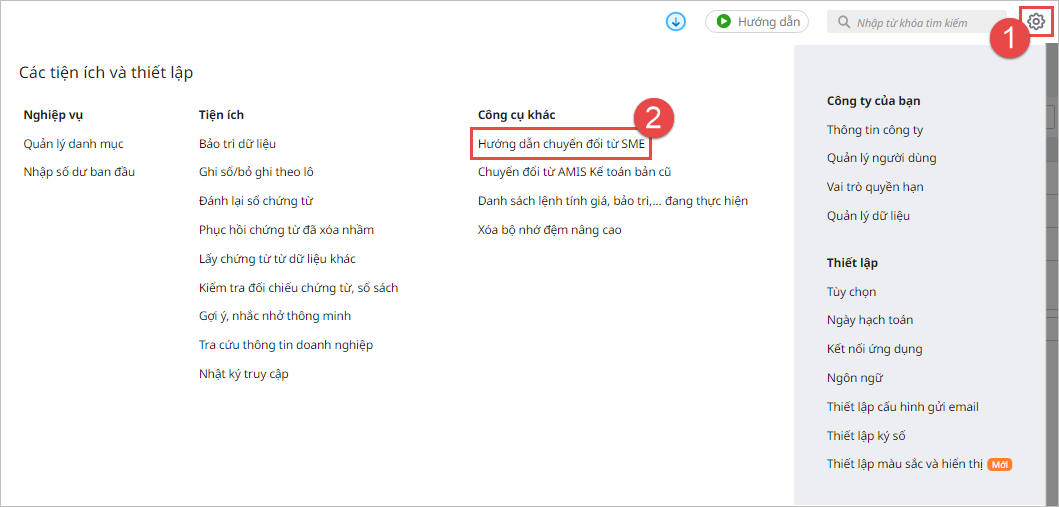Open Kết nối ứng dụng
Viewport: 1059px width, 507px height.
[x=874, y=349]
